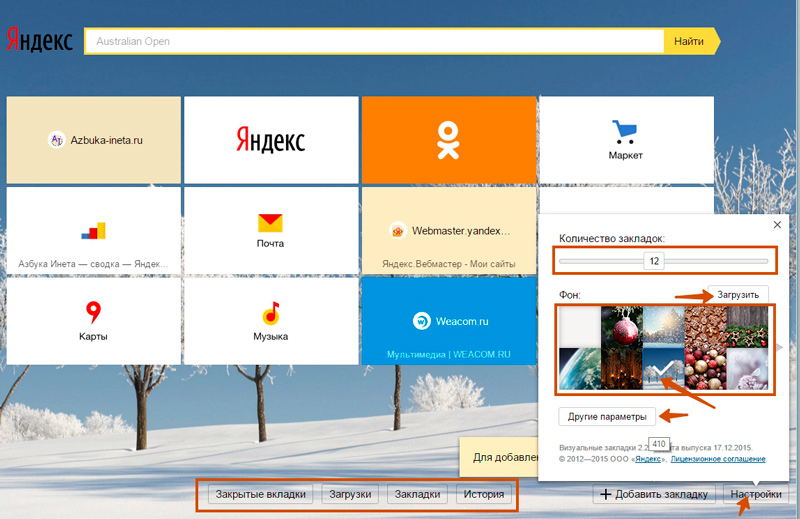The image size is (800, 519).
Task: Open the Музыка music tile
Action: click(271, 321)
